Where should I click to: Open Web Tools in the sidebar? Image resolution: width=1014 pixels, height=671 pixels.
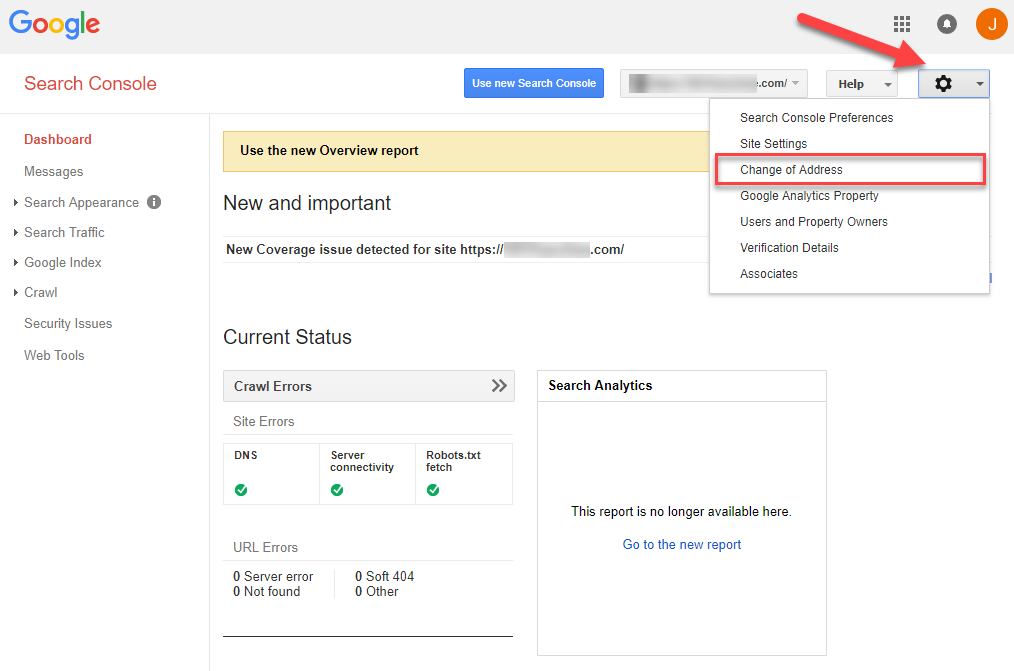coord(54,355)
